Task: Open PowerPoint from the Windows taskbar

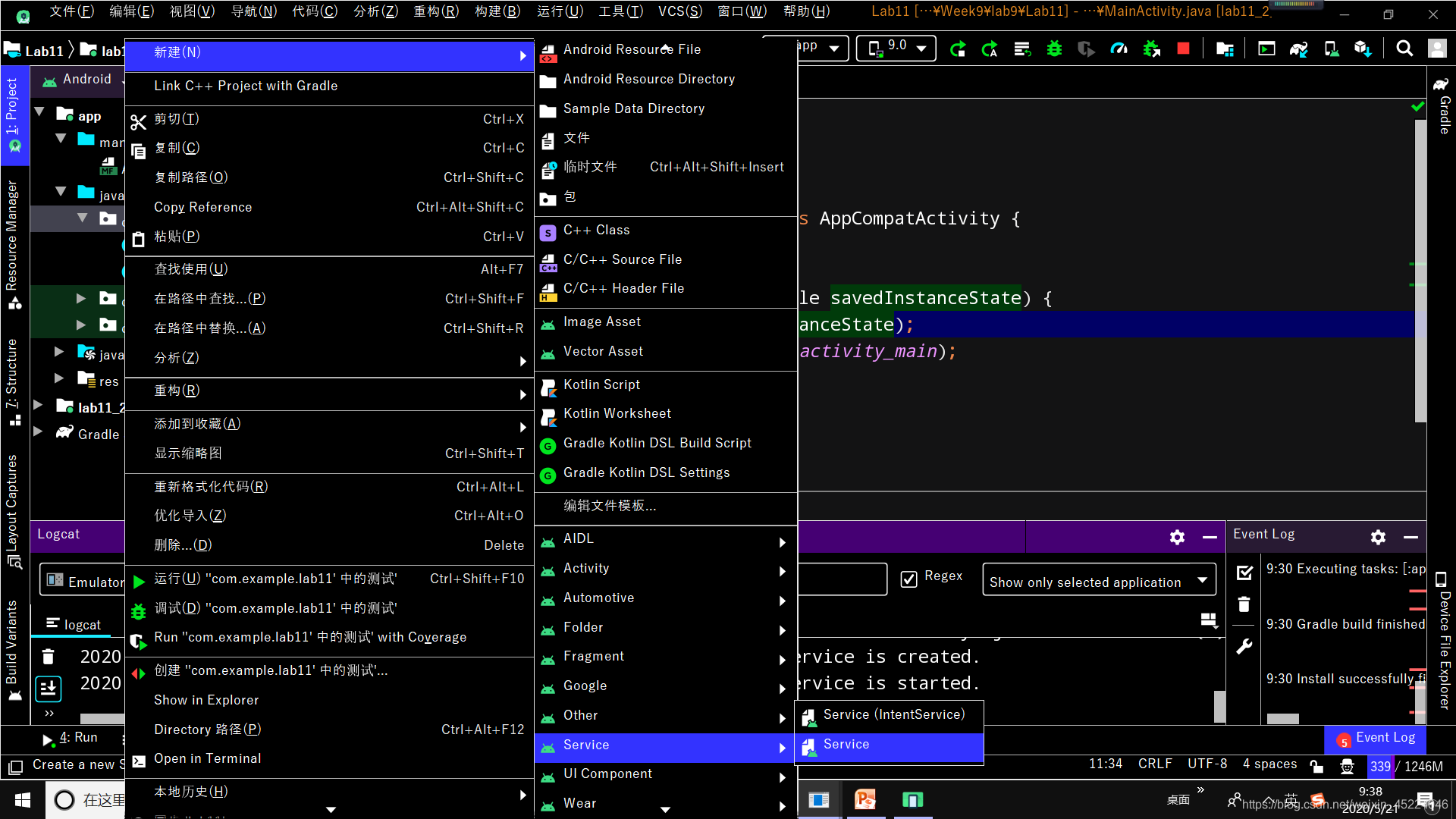Action: coord(865,800)
